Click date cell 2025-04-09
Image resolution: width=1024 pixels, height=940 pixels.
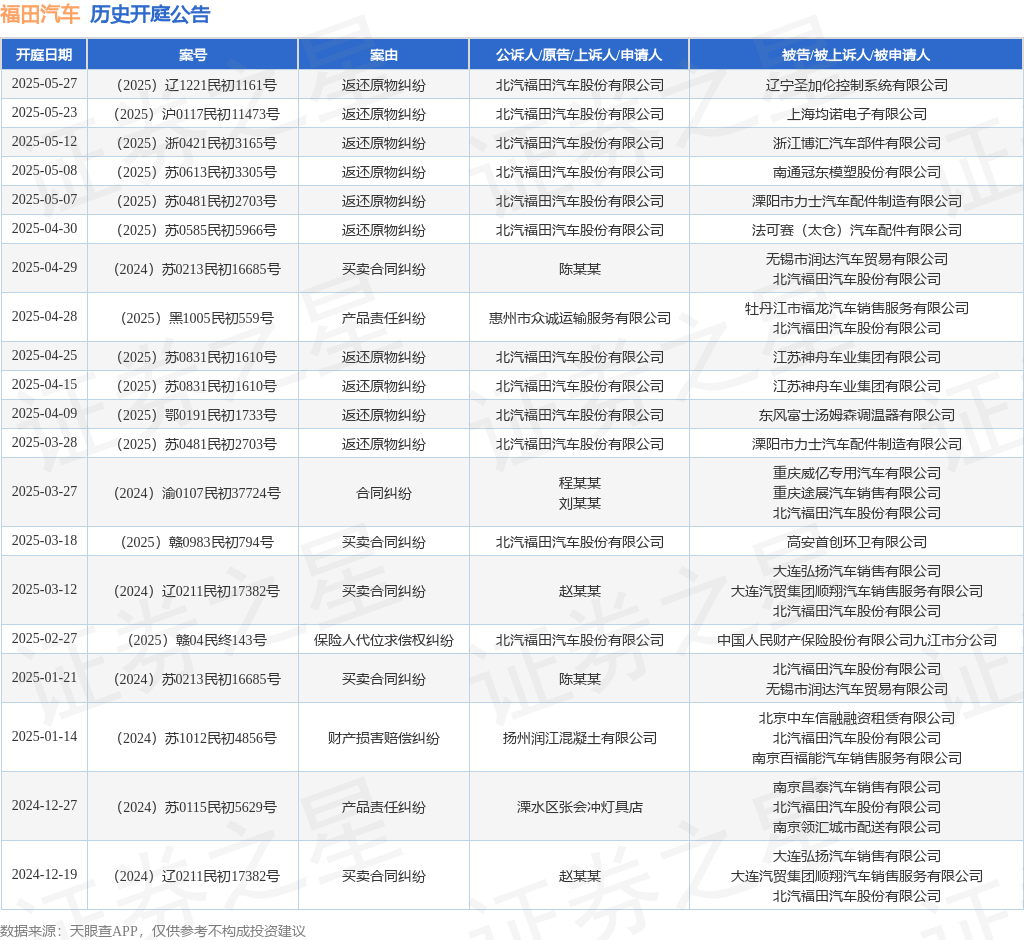(x=44, y=413)
